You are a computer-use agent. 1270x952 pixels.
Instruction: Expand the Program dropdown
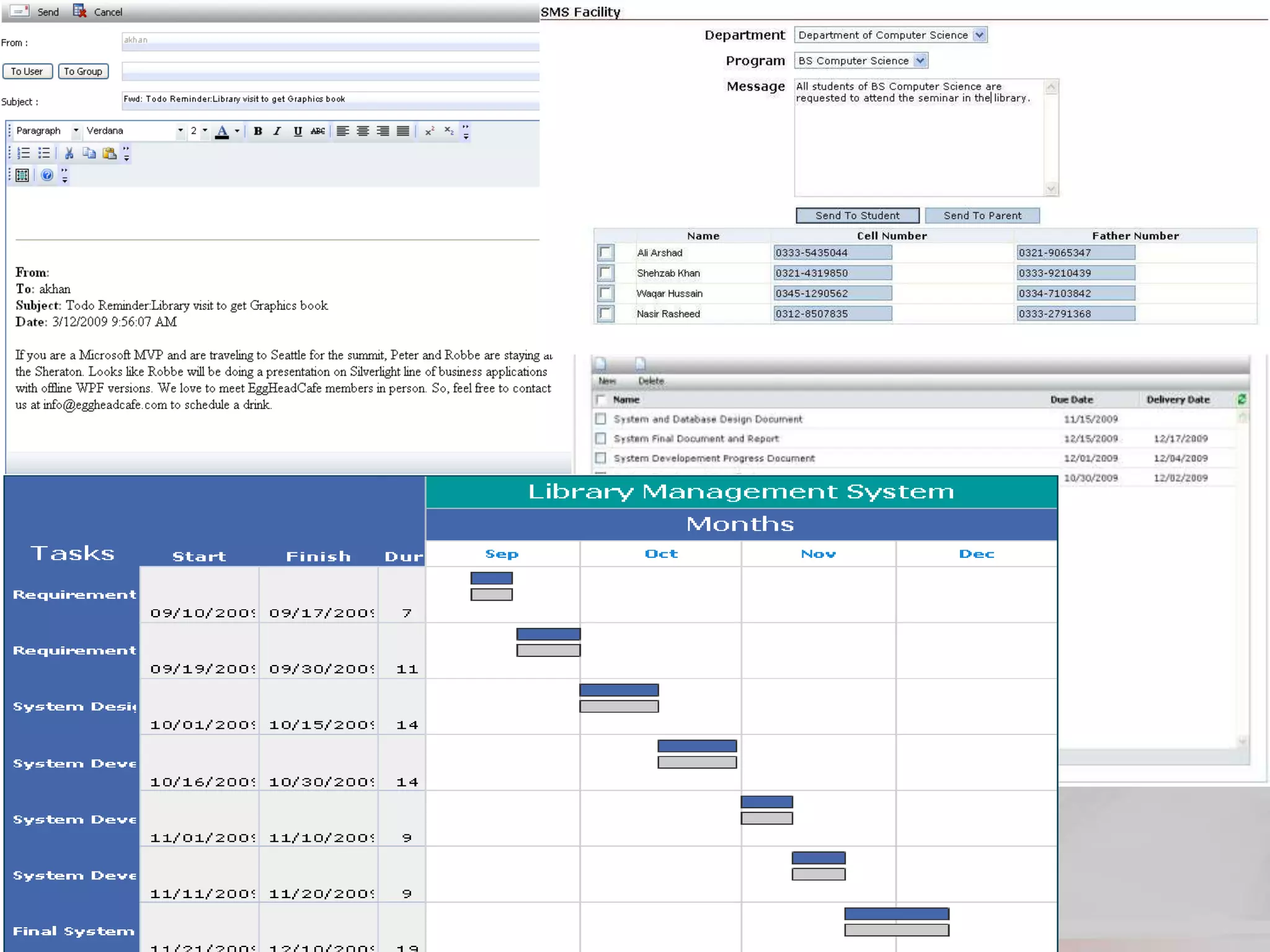coord(920,61)
